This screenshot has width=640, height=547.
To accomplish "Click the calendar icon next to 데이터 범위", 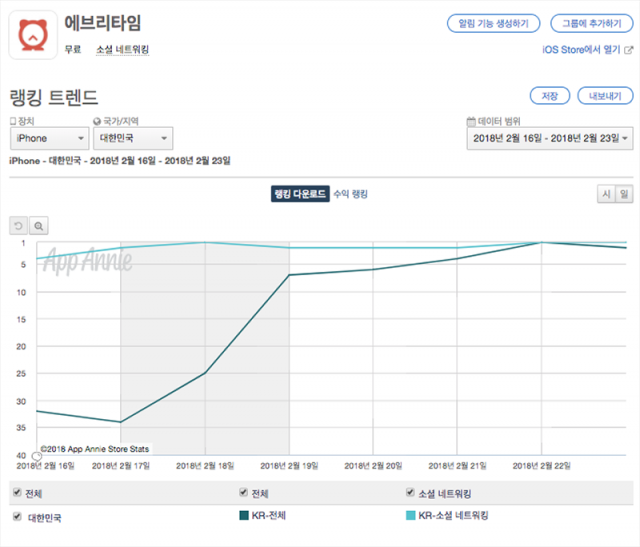I will tap(471, 121).
